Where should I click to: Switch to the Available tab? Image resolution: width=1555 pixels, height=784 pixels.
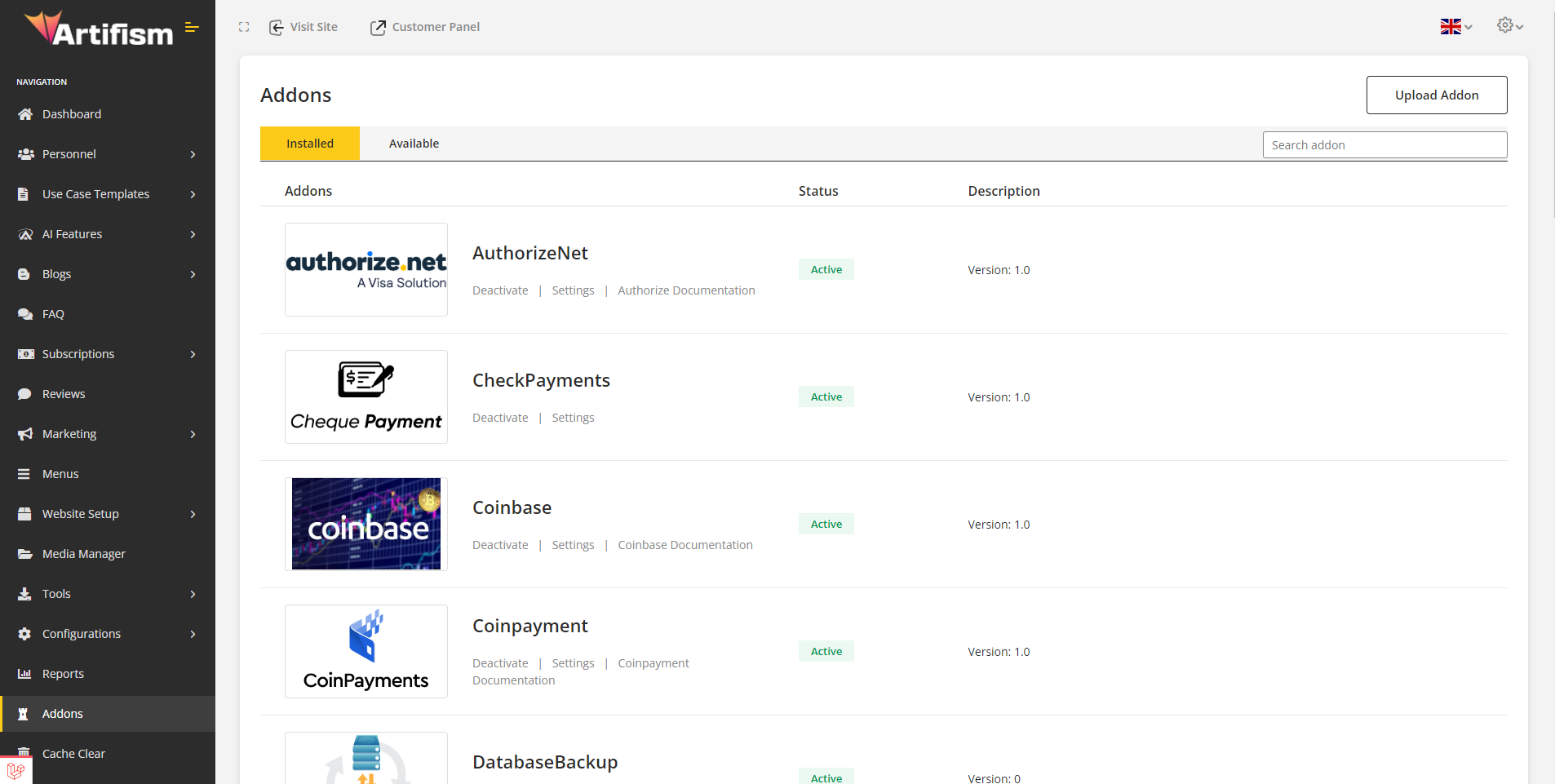click(414, 144)
